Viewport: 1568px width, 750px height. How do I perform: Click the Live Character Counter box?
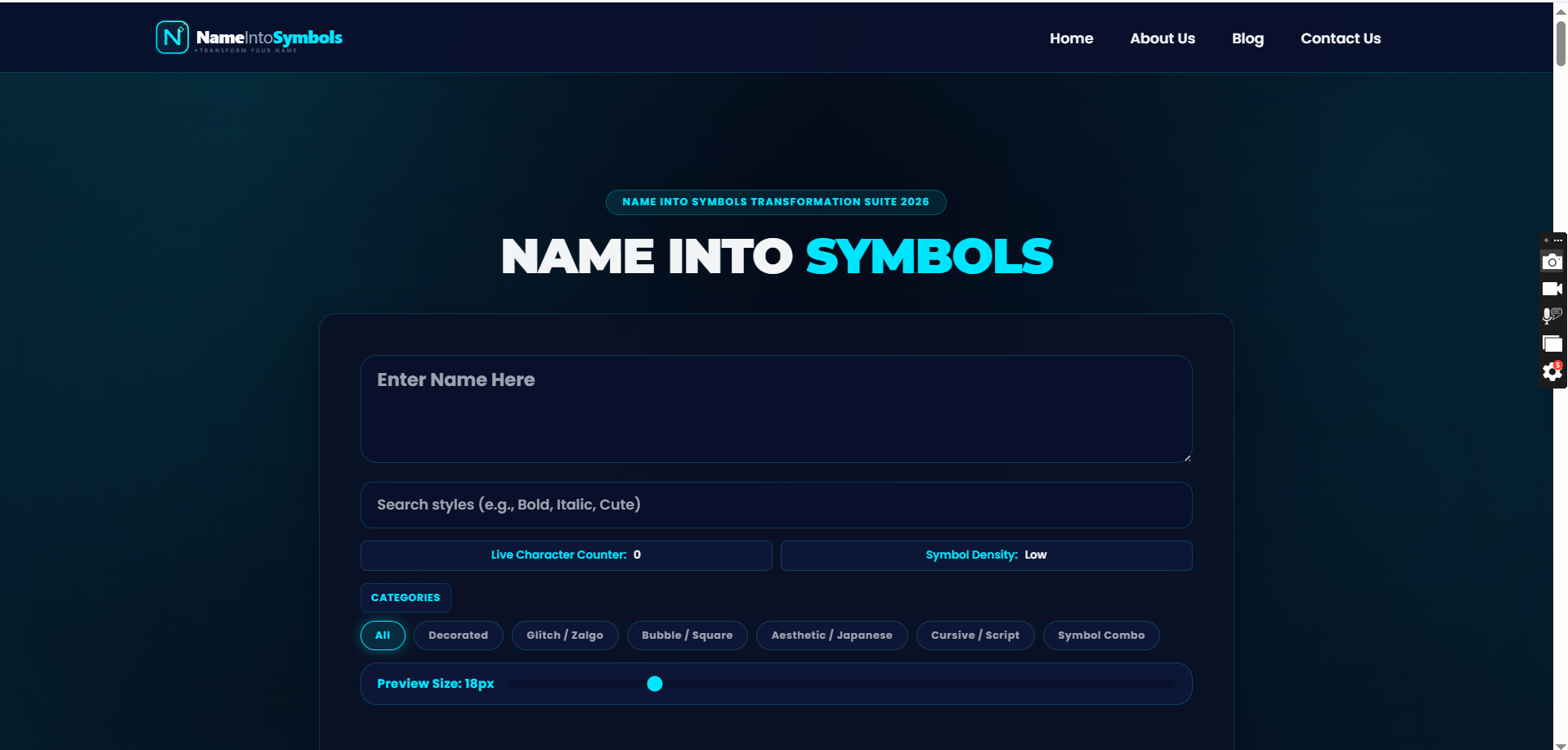566,555
